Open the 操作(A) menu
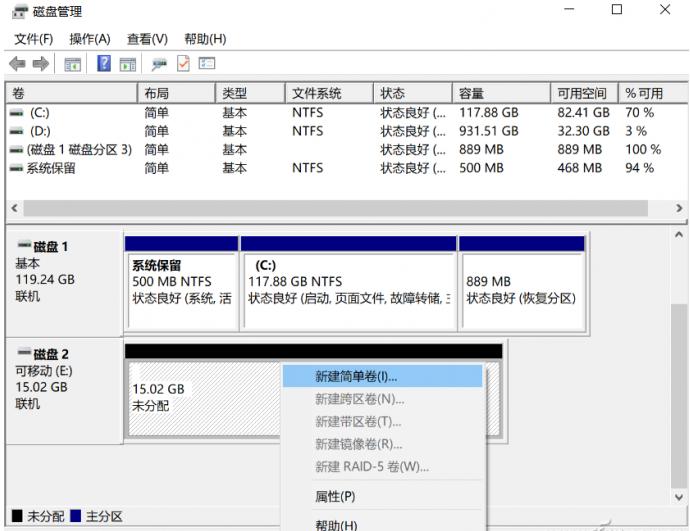Screen dimensions: 690x531 [89, 39]
